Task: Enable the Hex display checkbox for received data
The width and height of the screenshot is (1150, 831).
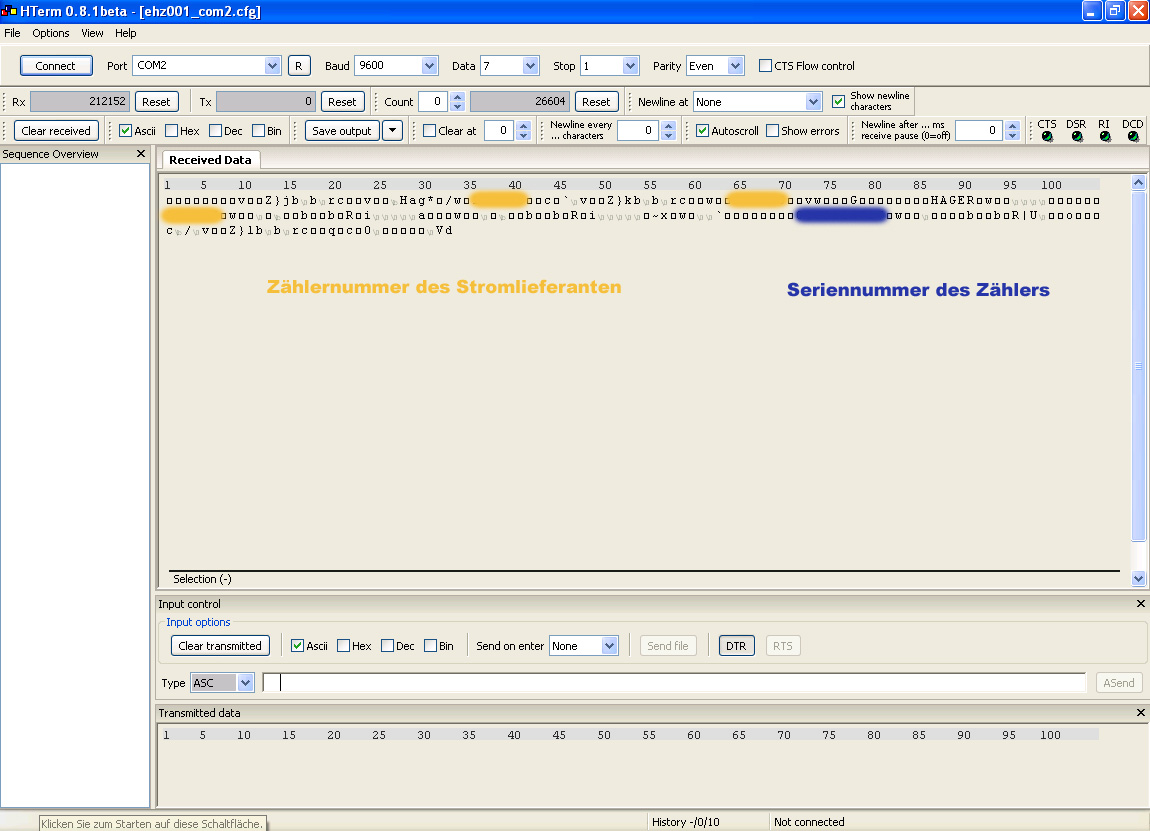Action: pyautogui.click(x=172, y=131)
